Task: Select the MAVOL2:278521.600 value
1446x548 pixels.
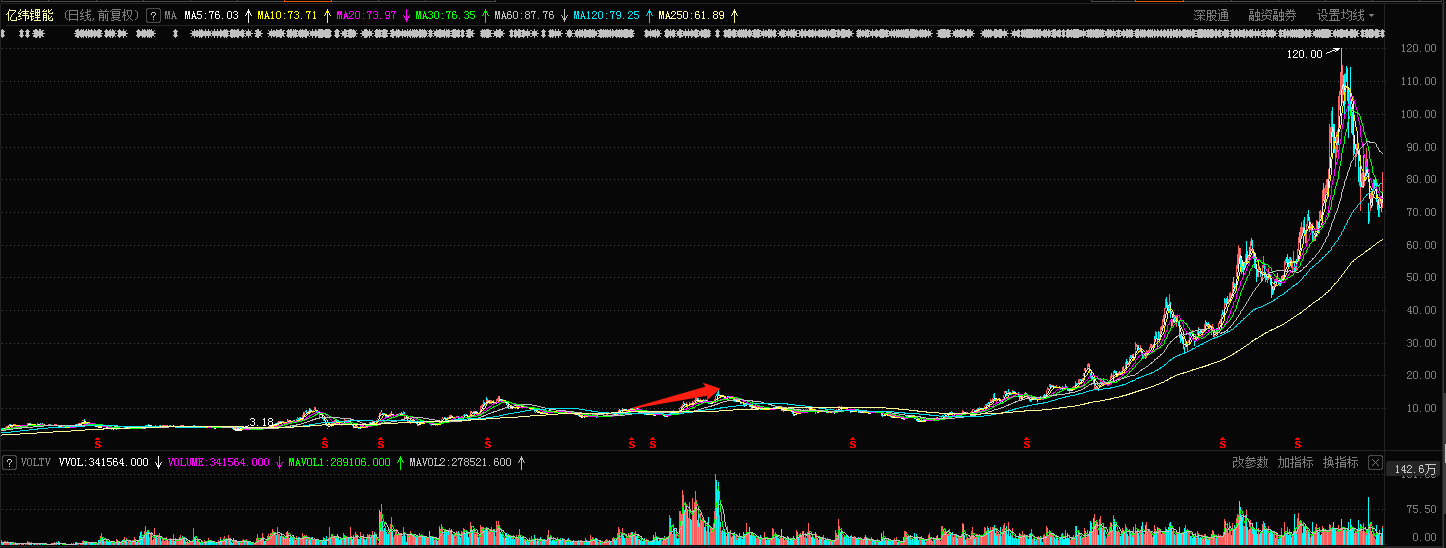Action: [x=460, y=462]
